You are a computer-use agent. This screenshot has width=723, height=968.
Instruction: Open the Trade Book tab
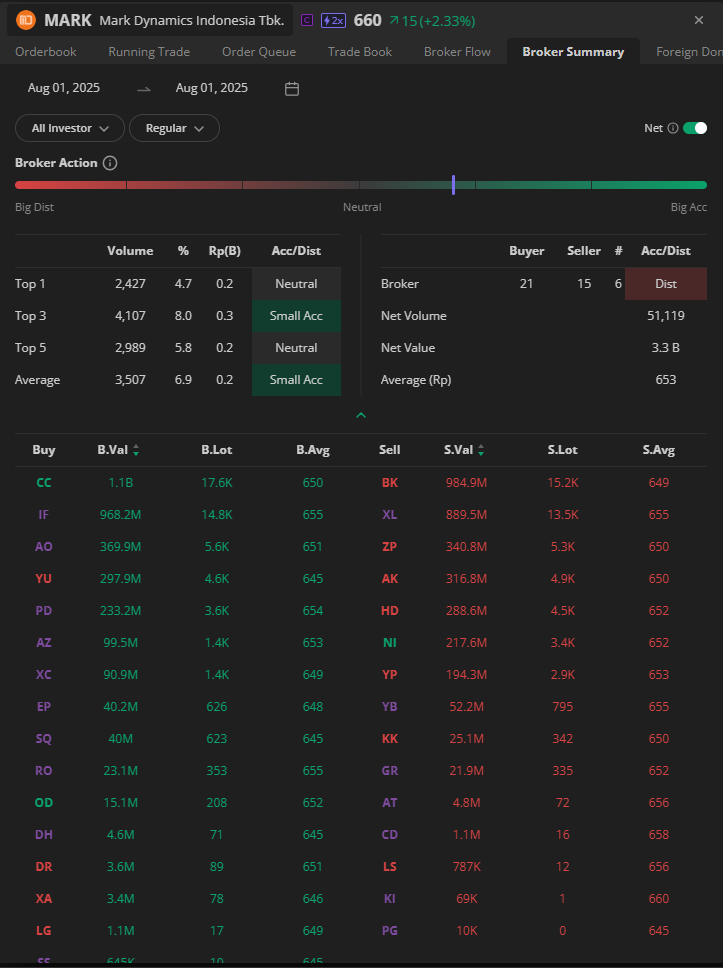tap(360, 52)
